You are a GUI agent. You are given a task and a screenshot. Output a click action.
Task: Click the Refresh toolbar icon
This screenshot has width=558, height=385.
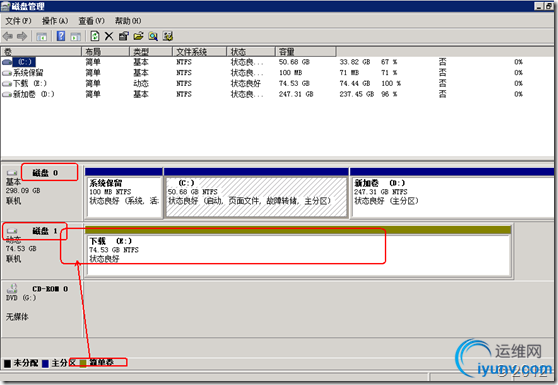(x=95, y=36)
